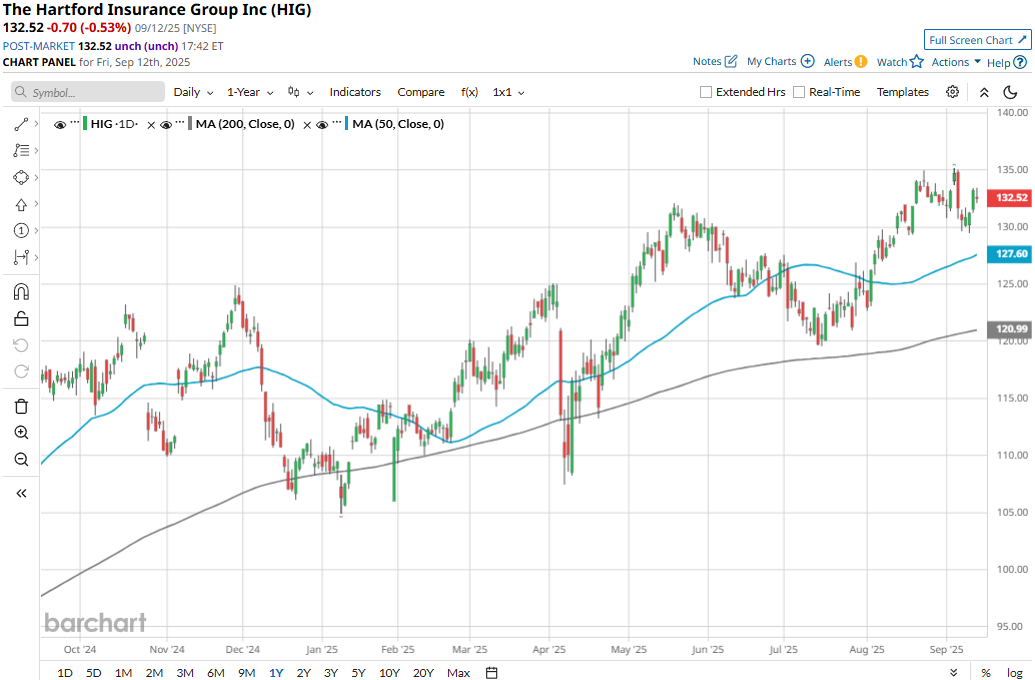The width and height of the screenshot is (1035, 680).
Task: Open the My Charts link
Action: 772,61
